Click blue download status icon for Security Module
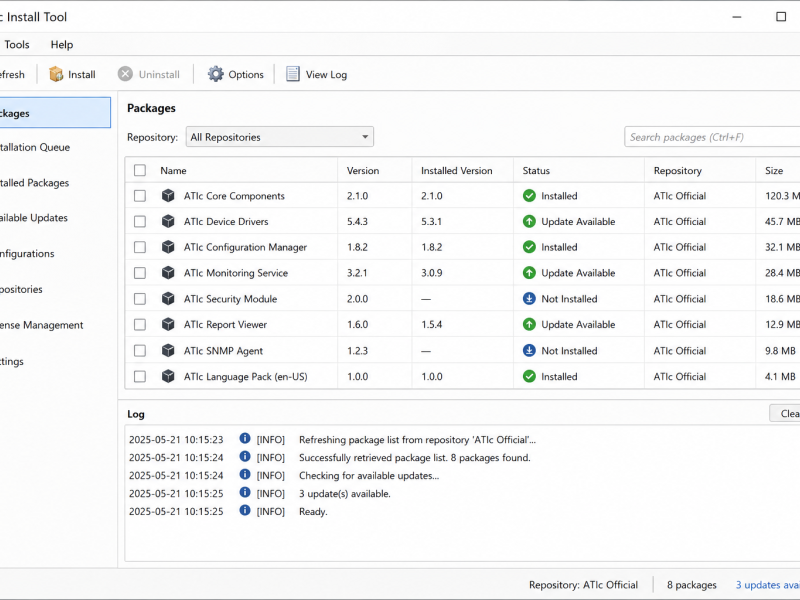Image resolution: width=800 pixels, height=600 pixels. pos(529,298)
